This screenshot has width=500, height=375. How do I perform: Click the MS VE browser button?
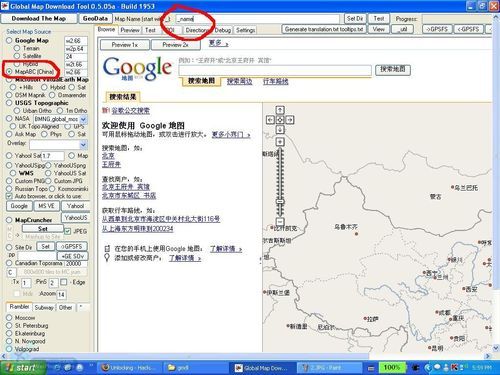click(47, 206)
